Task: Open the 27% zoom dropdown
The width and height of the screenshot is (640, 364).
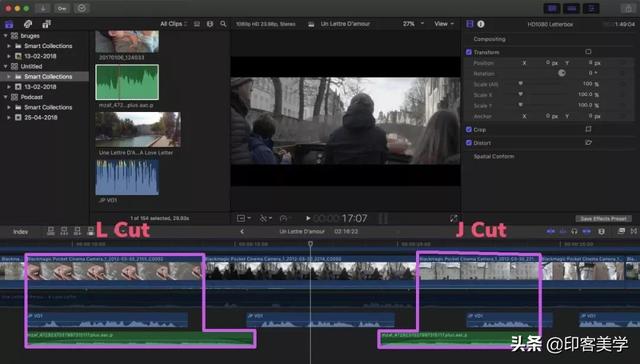Action: pos(413,24)
